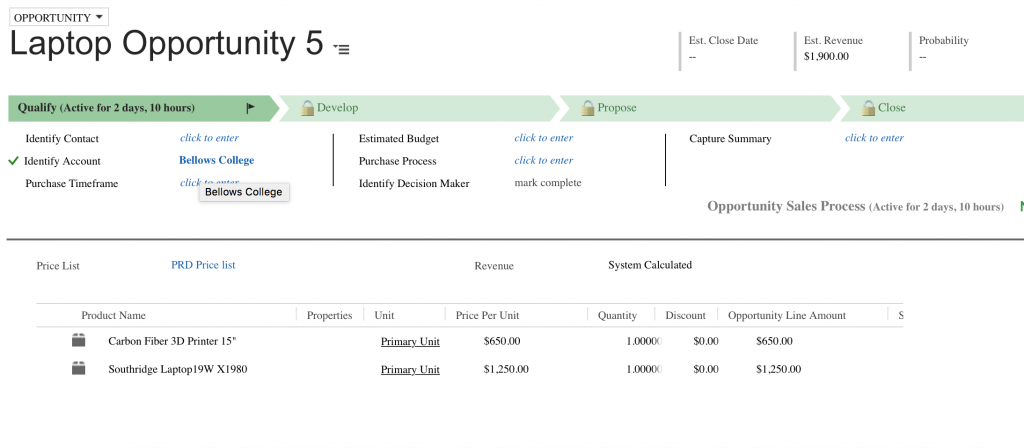Open the Bellows College account link
The width and height of the screenshot is (1024, 448).
point(216,160)
